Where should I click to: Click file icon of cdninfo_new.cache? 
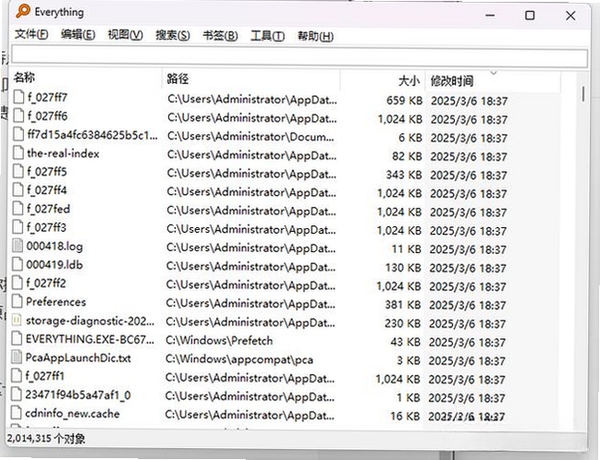tap(16, 413)
